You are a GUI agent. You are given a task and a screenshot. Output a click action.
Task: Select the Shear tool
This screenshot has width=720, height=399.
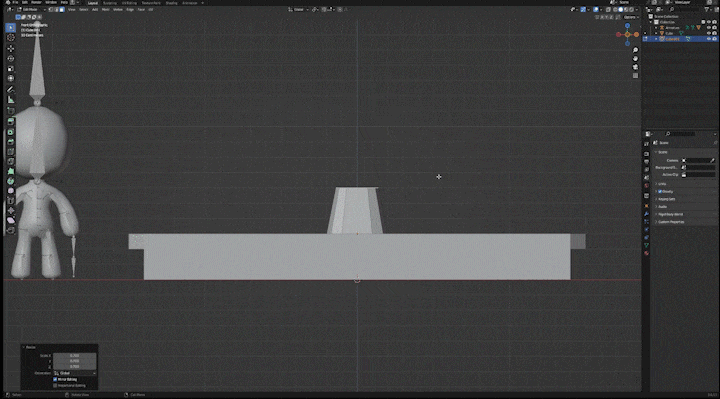tap(11, 220)
